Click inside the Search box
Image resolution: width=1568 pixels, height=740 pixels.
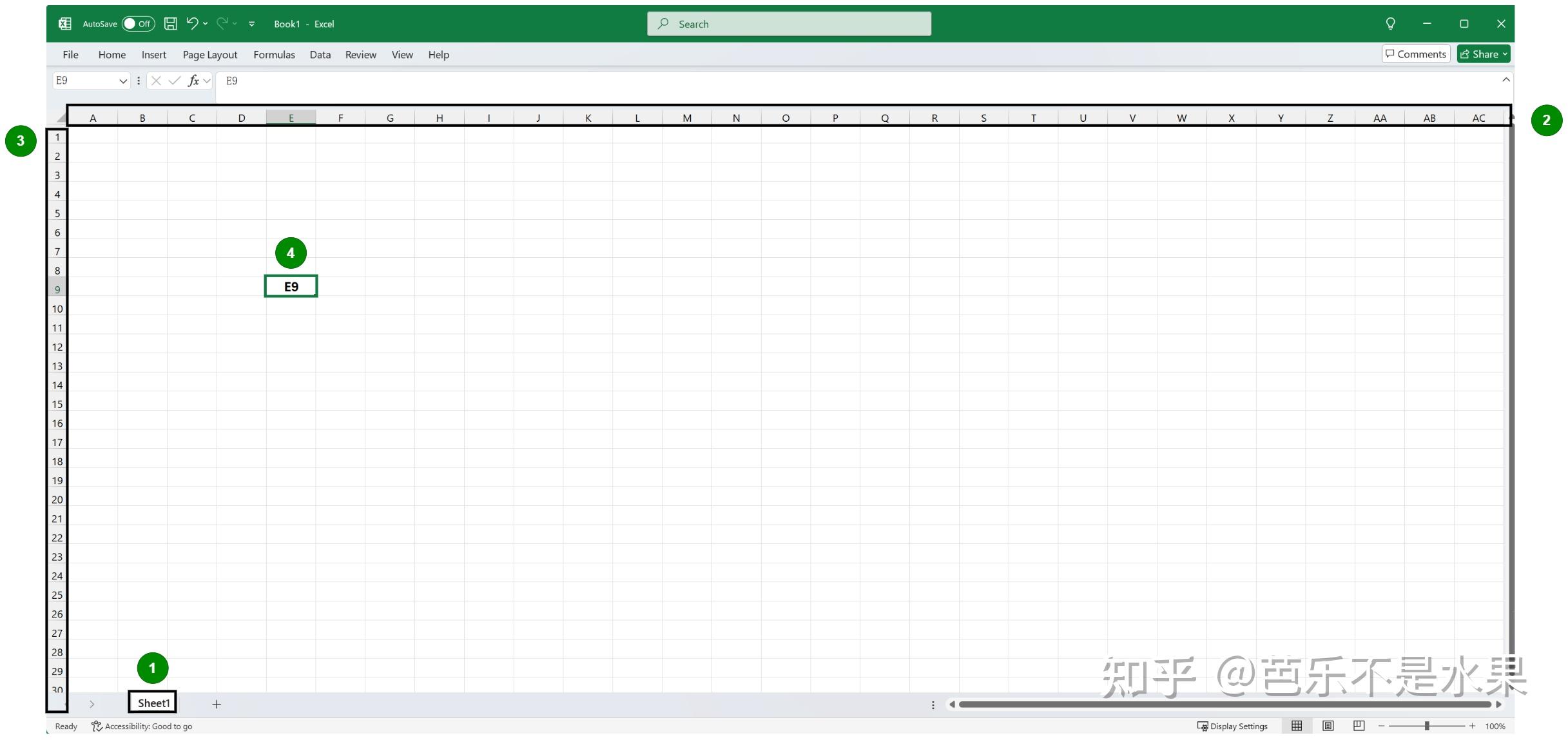[788, 23]
